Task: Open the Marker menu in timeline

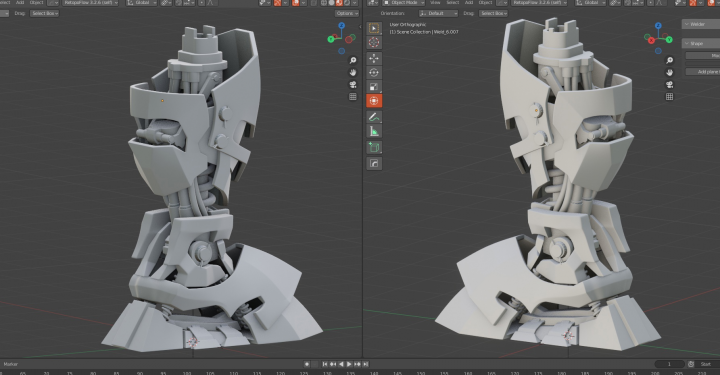Action: click(11, 364)
